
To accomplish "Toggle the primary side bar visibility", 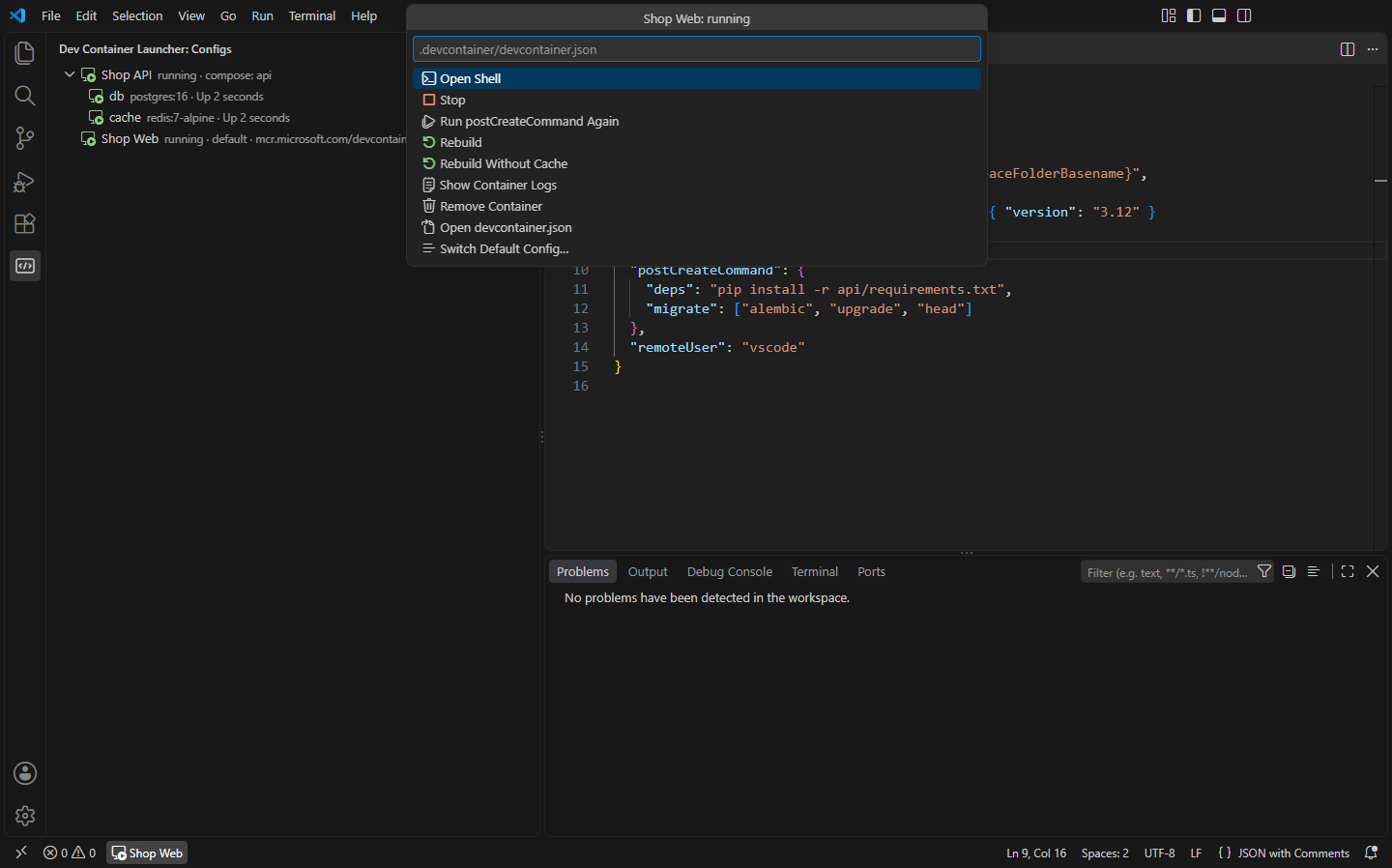I will pyautogui.click(x=1194, y=15).
